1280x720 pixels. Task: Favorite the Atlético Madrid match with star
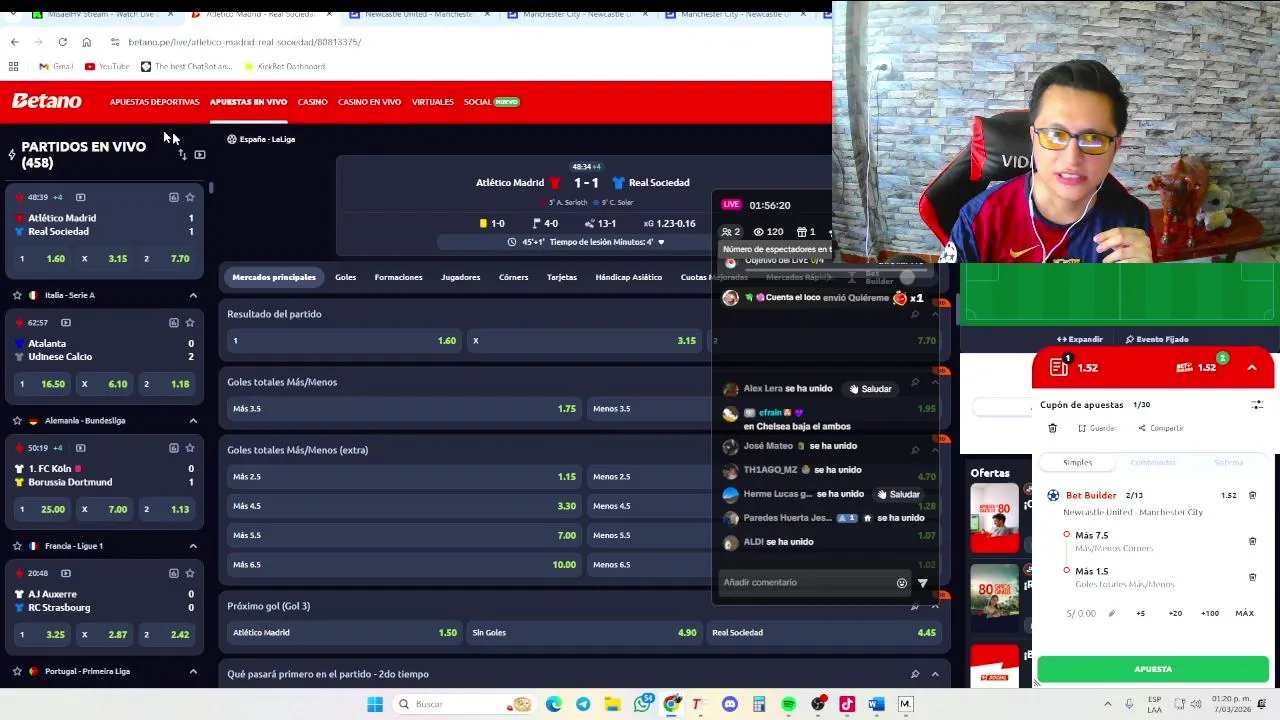(x=190, y=197)
